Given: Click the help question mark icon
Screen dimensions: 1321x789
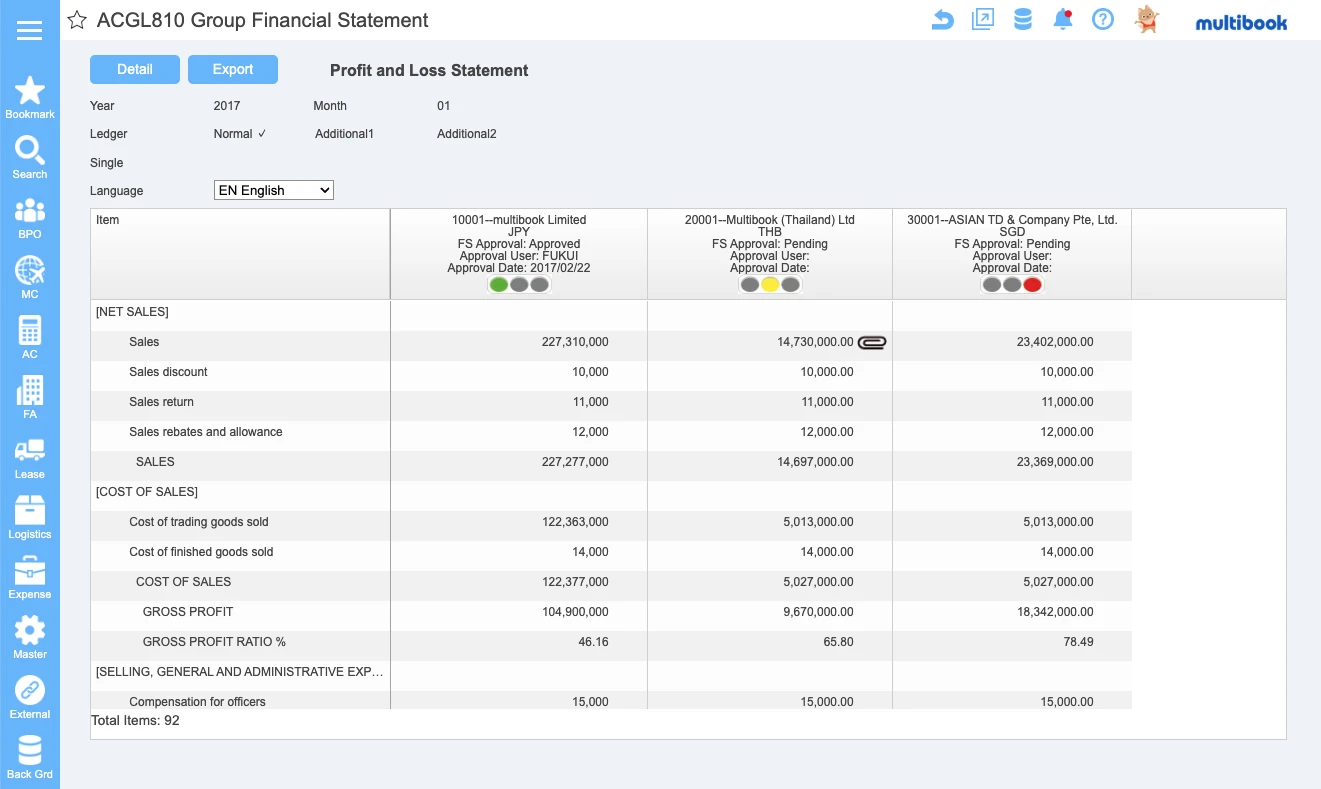Looking at the screenshot, I should [1102, 20].
